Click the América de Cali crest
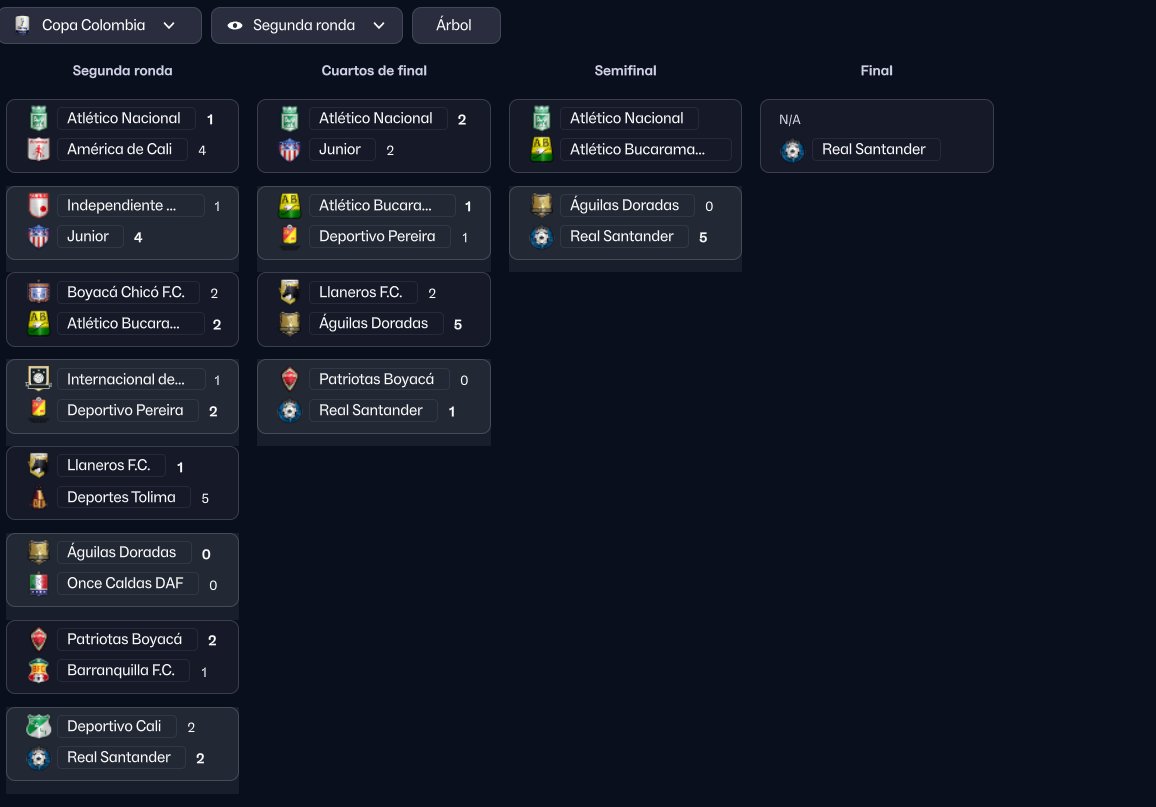This screenshot has height=807, width=1156. [38, 149]
